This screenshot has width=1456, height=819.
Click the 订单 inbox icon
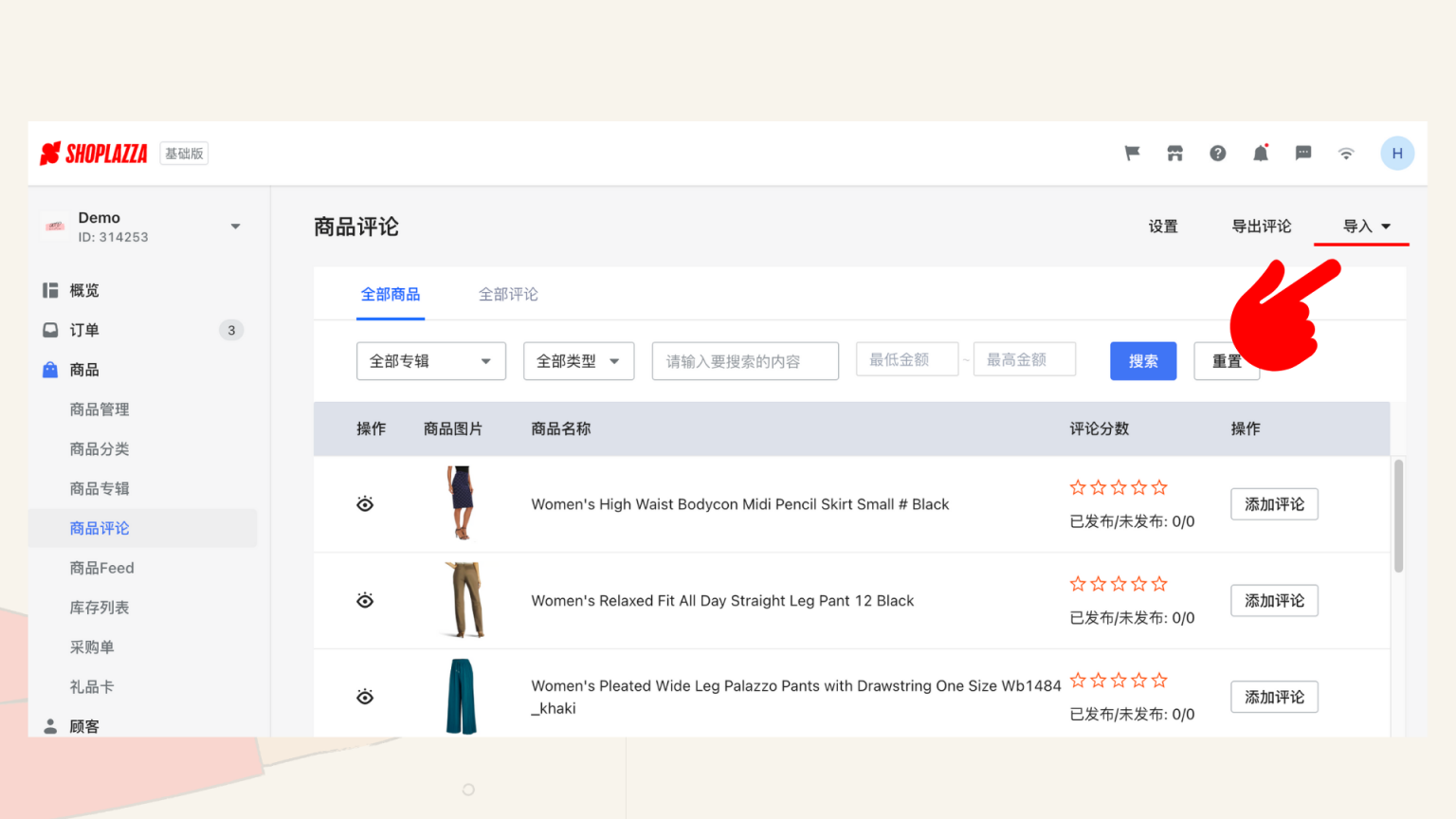click(x=50, y=330)
